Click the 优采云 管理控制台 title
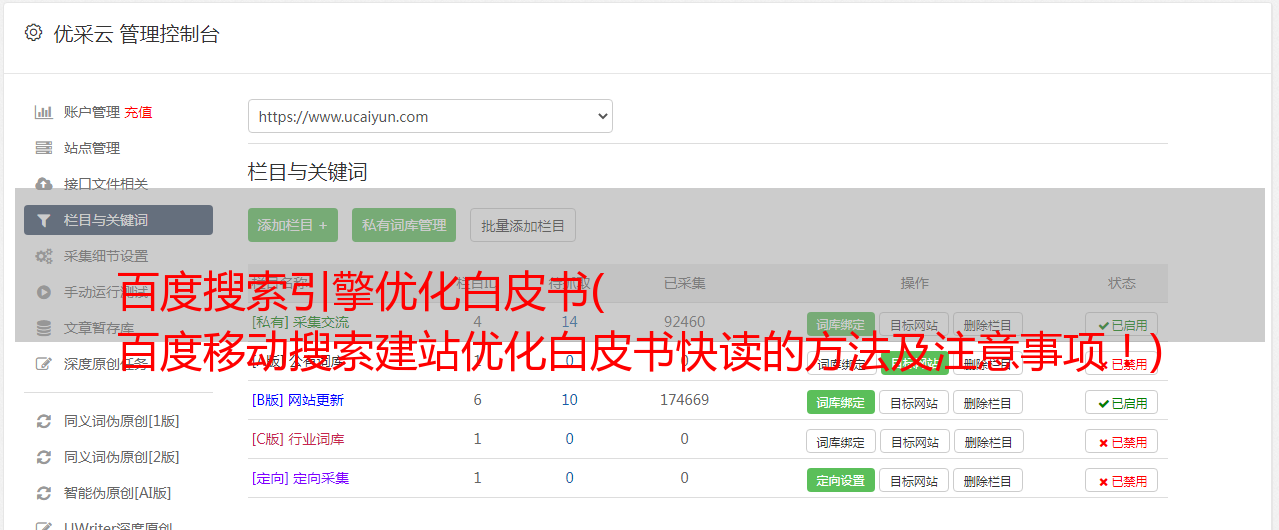The height and width of the screenshot is (530, 1279). [x=136, y=34]
